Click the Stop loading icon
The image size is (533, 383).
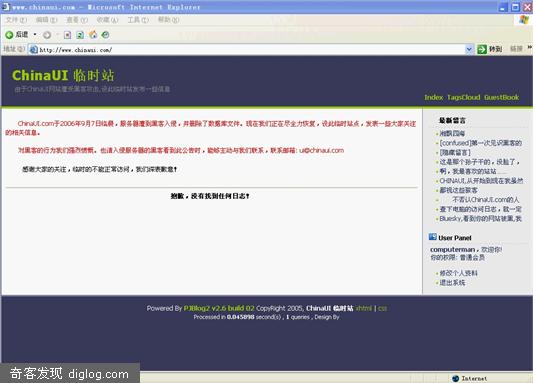pos(68,35)
